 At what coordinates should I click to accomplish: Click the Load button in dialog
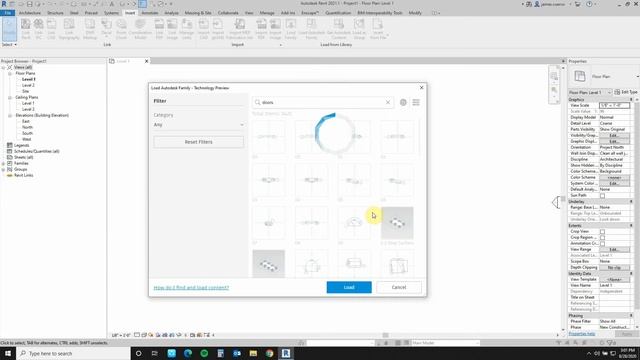point(349,287)
